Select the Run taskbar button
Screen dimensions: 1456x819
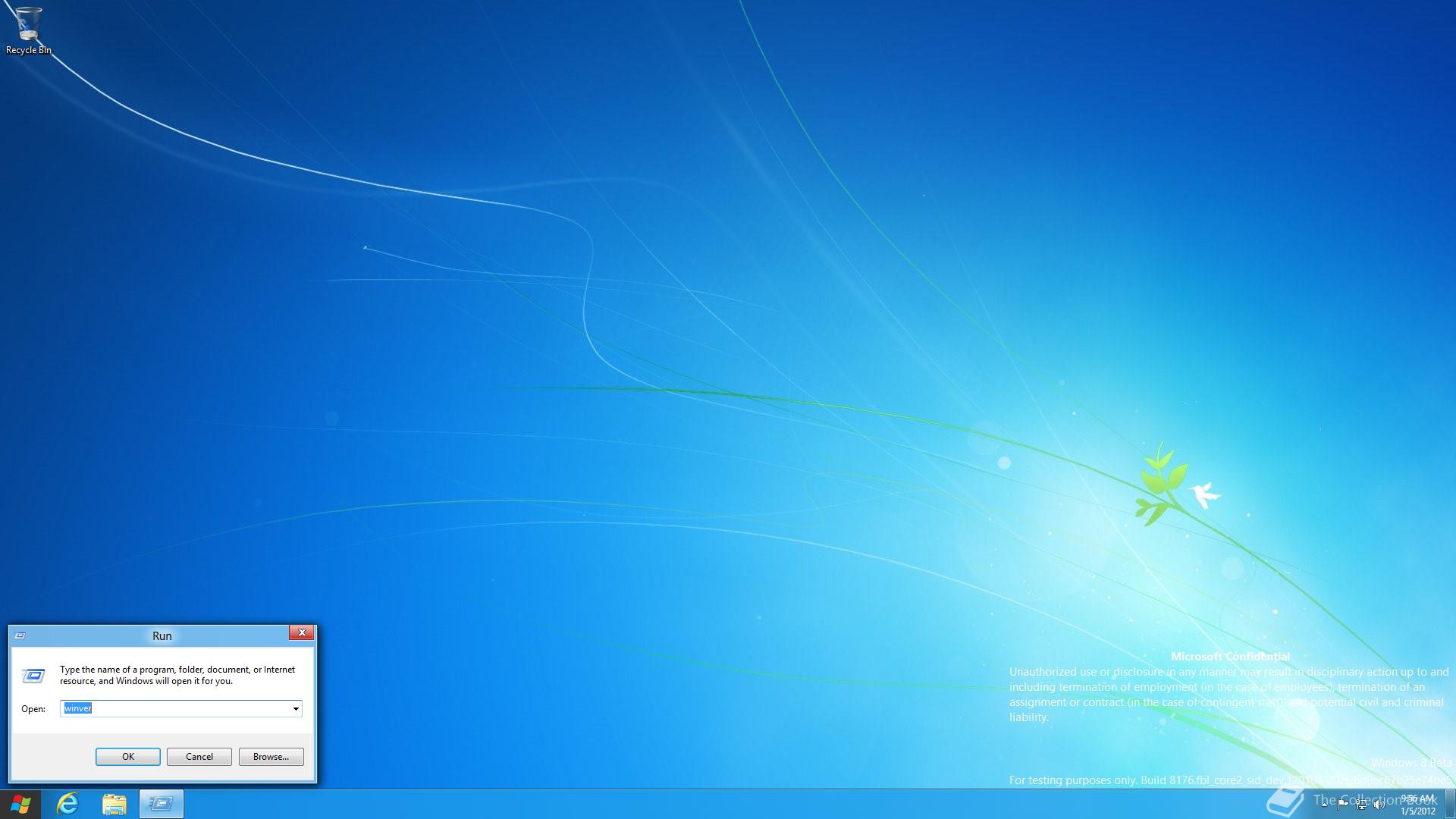[161, 804]
